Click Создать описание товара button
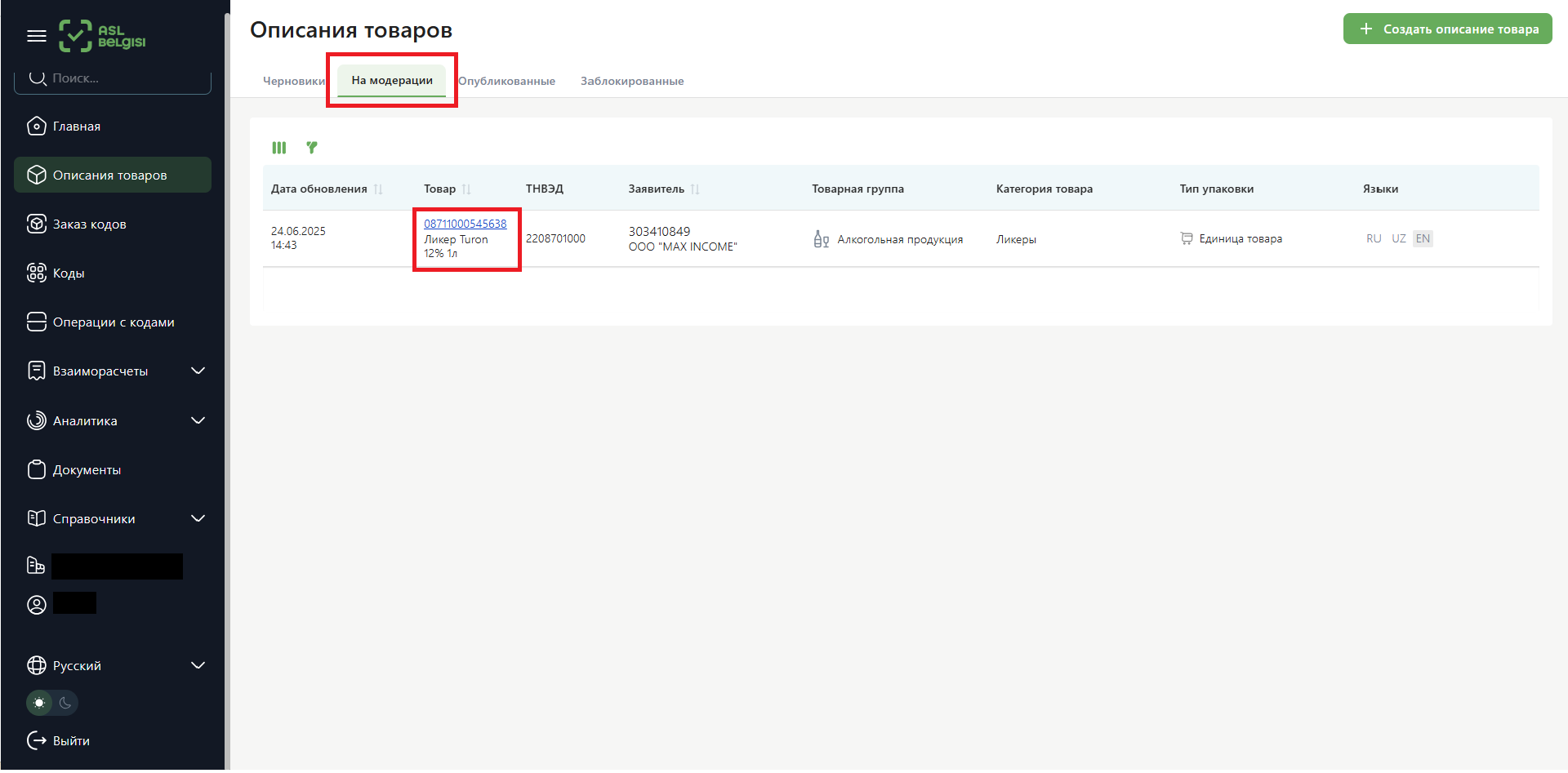 point(1447,29)
